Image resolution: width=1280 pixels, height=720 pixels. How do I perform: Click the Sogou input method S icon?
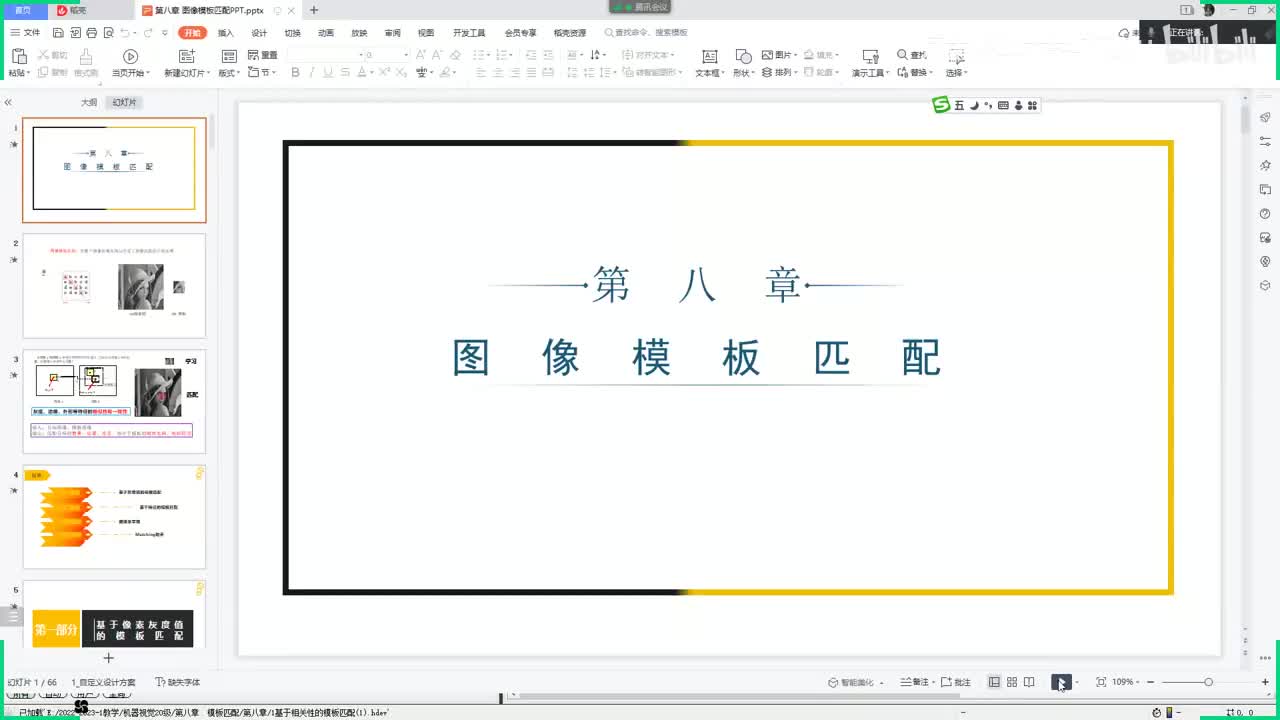(941, 105)
